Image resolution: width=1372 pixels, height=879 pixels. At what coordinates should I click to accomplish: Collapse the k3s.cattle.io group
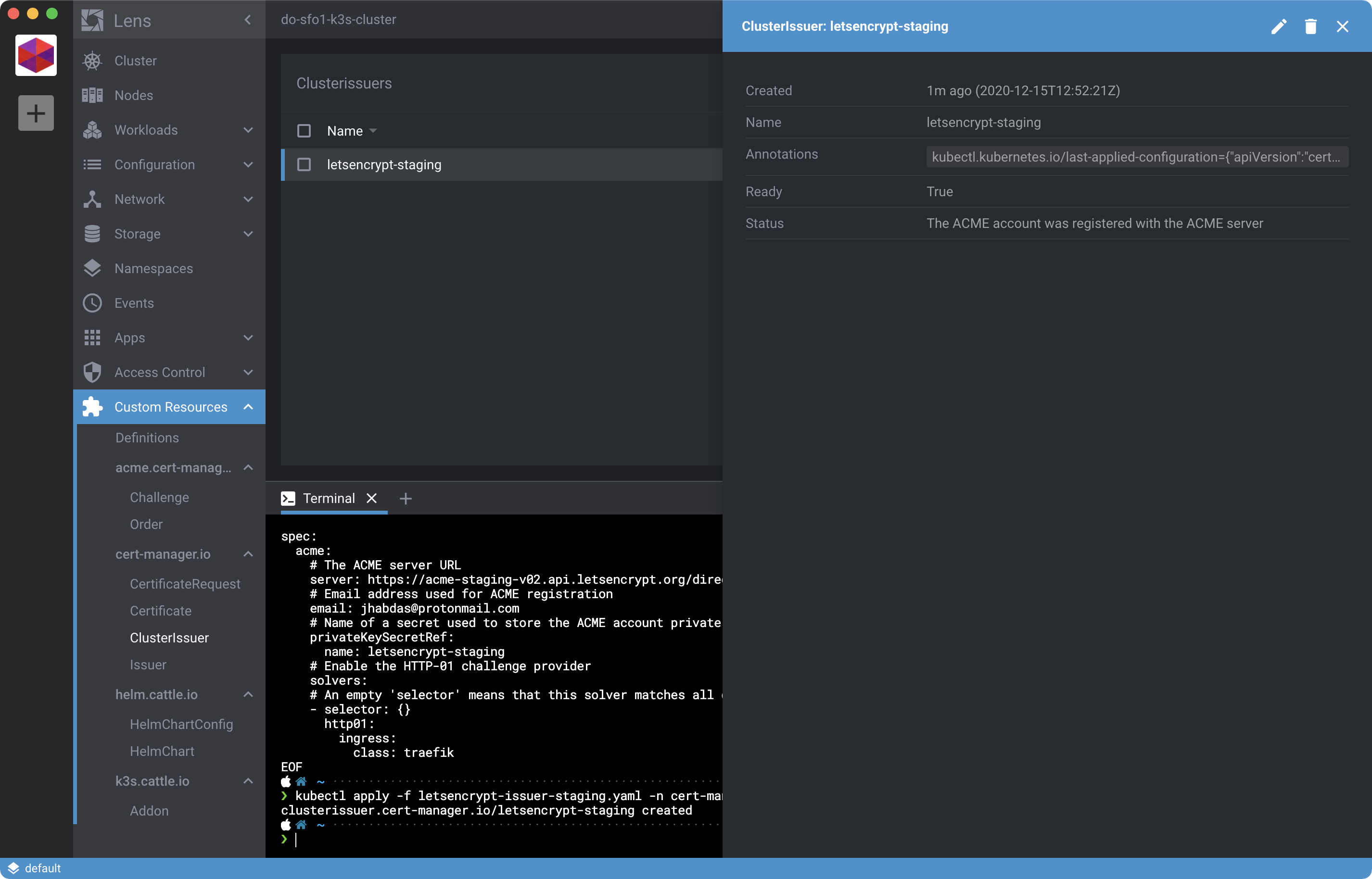(248, 781)
